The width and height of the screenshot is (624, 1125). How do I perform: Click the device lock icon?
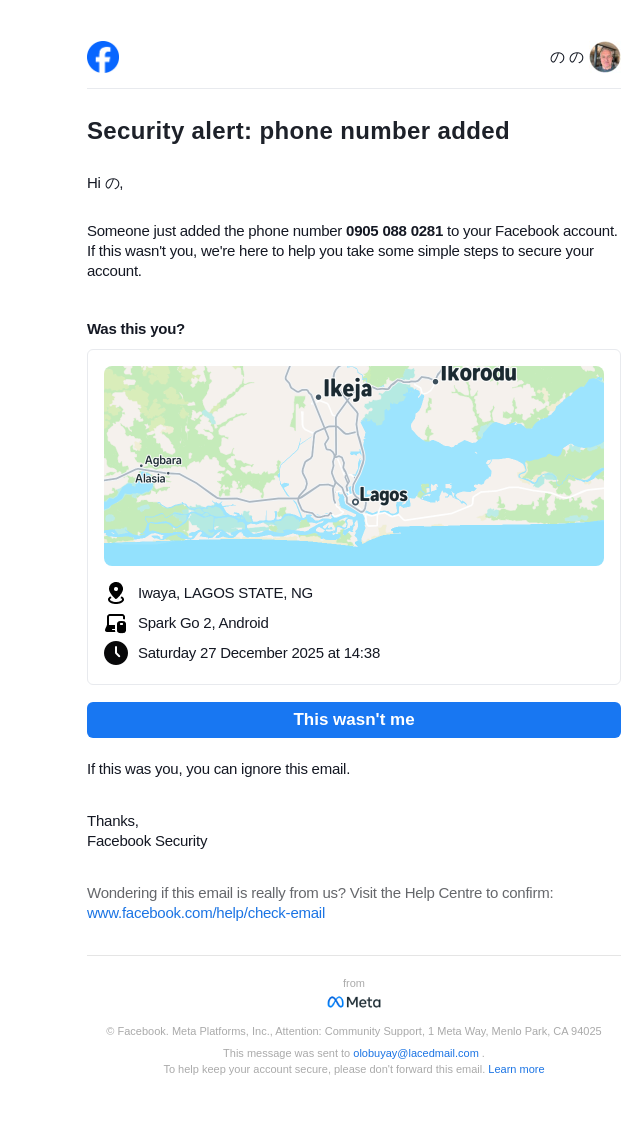(x=116, y=623)
